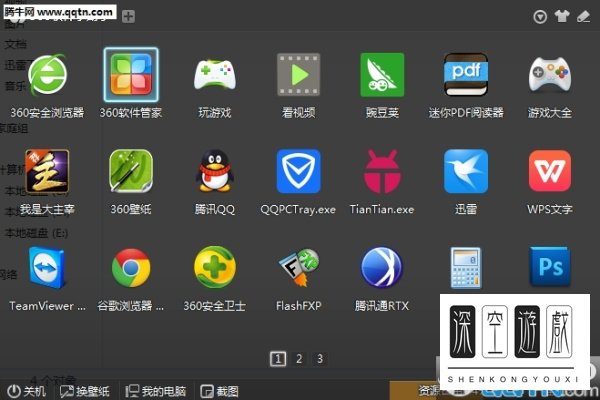The width and height of the screenshot is (600, 400).
Task: Launch 腾讯QQ penguin icon
Action: coord(215,171)
